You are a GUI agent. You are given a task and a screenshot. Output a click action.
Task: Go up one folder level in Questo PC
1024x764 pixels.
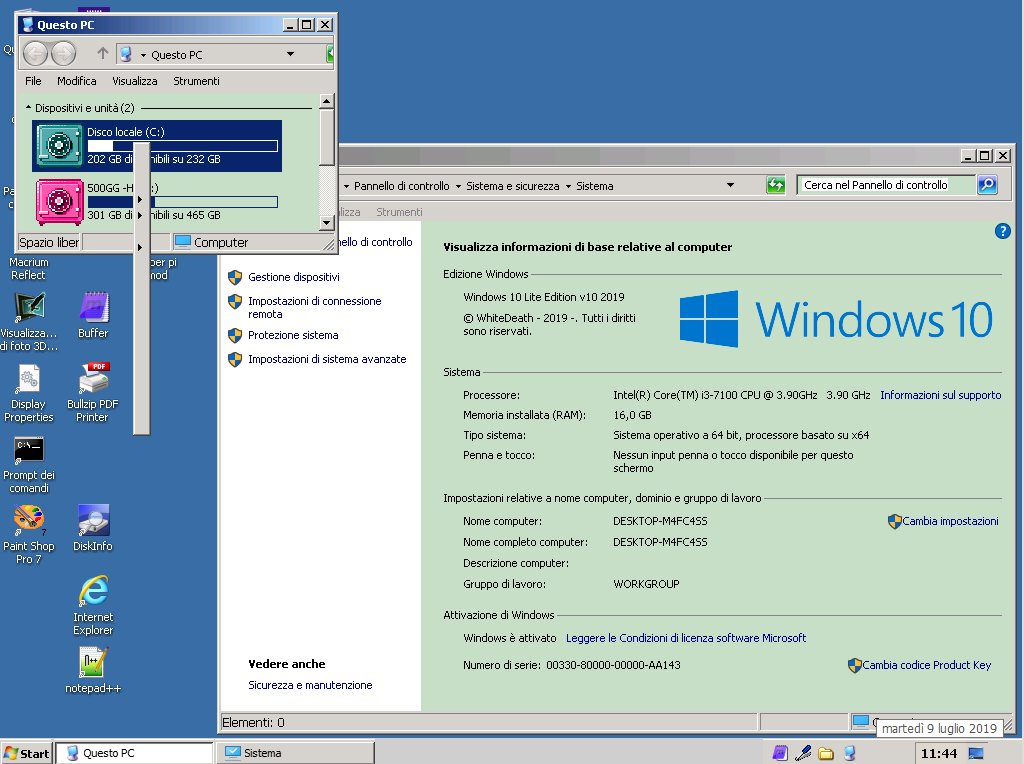point(103,54)
